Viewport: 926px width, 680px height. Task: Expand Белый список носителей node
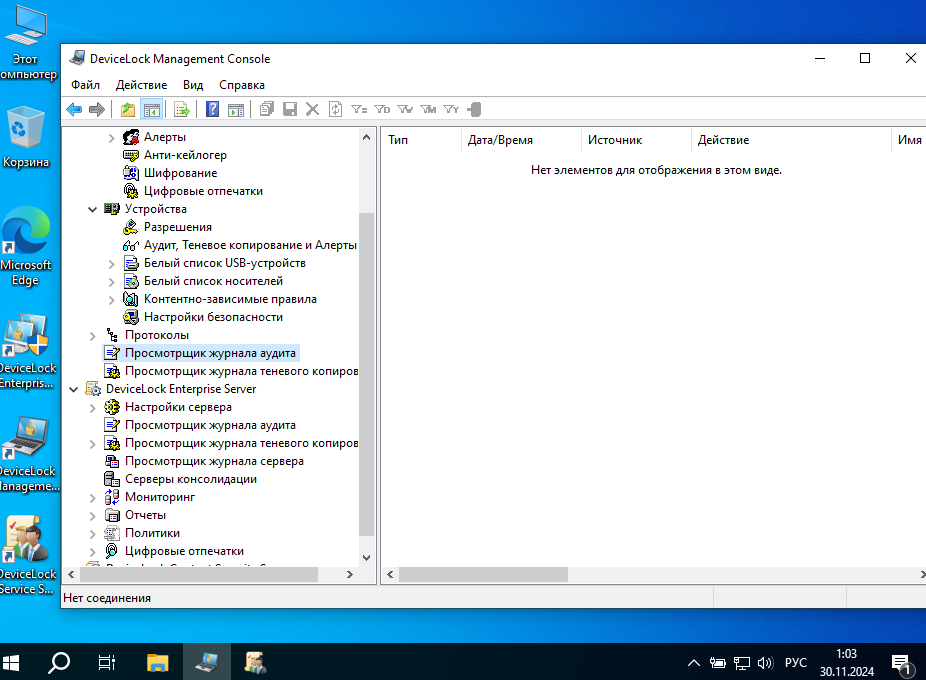point(112,282)
